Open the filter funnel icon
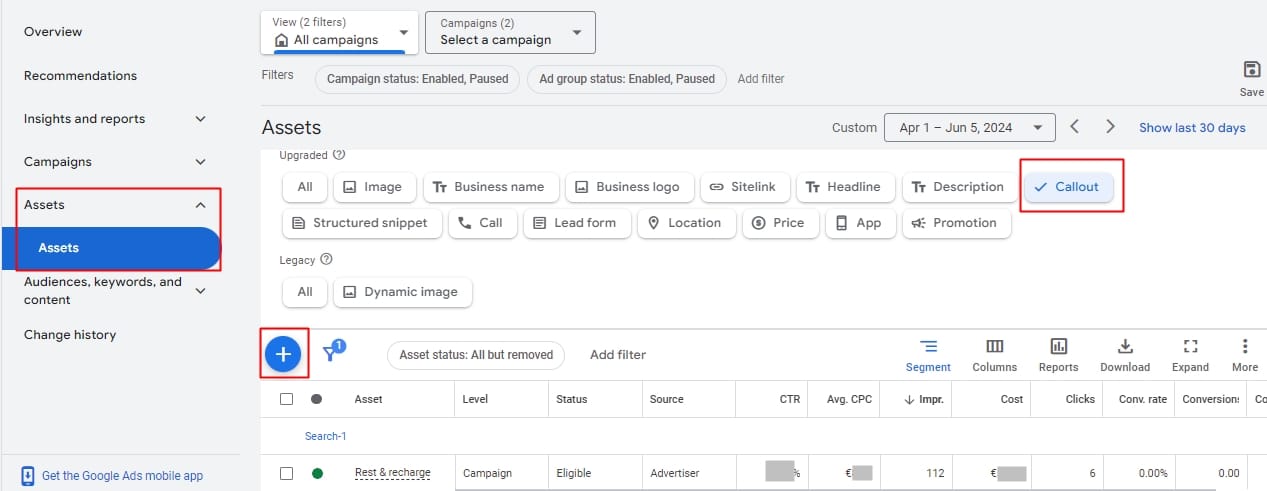The height and width of the screenshot is (491, 1267). tap(333, 353)
